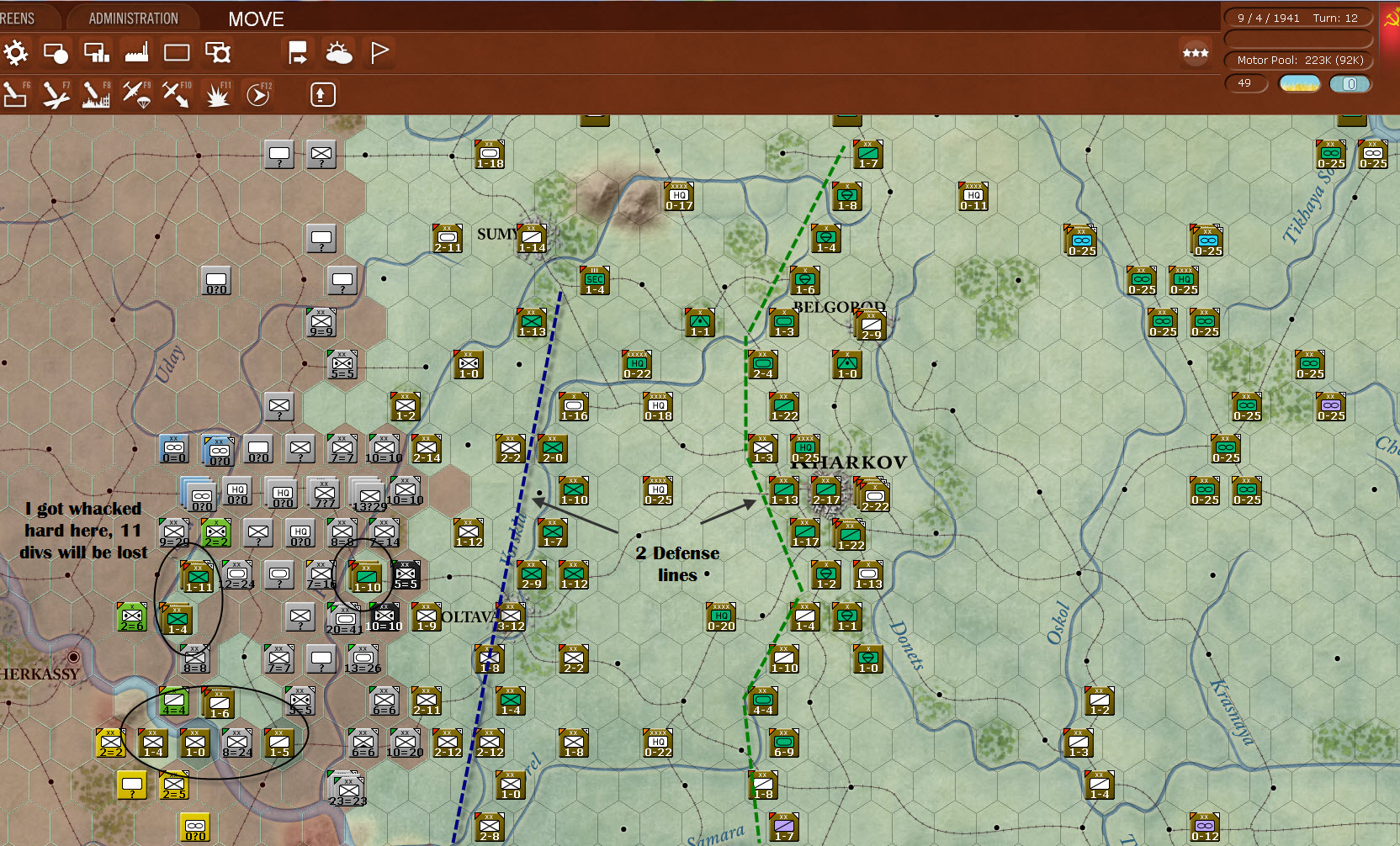Screen dimensions: 1400x846
Task: Select the German 10=20 unit
Action: click(x=406, y=743)
